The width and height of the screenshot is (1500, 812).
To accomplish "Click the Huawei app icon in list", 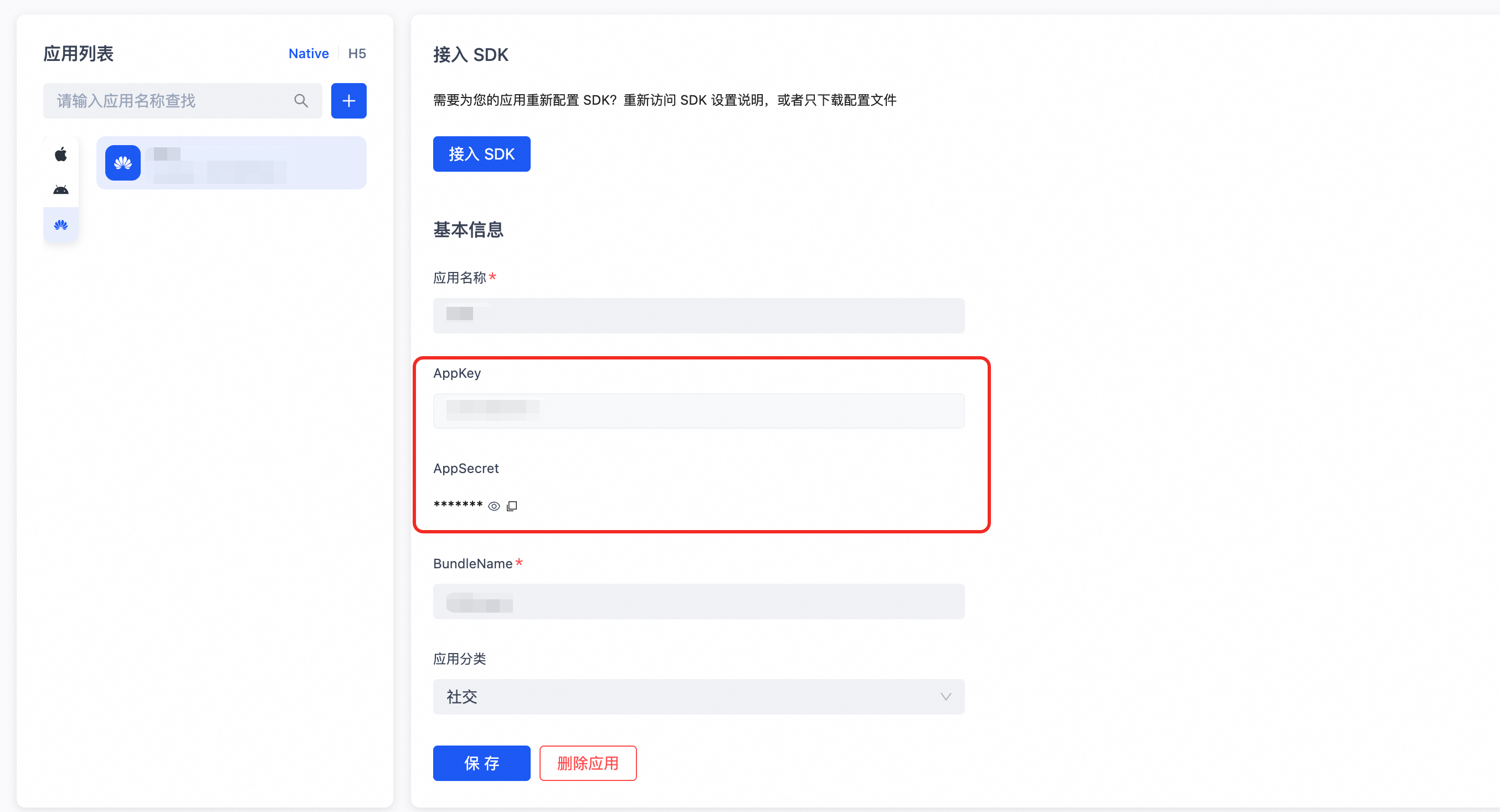I will click(123, 163).
